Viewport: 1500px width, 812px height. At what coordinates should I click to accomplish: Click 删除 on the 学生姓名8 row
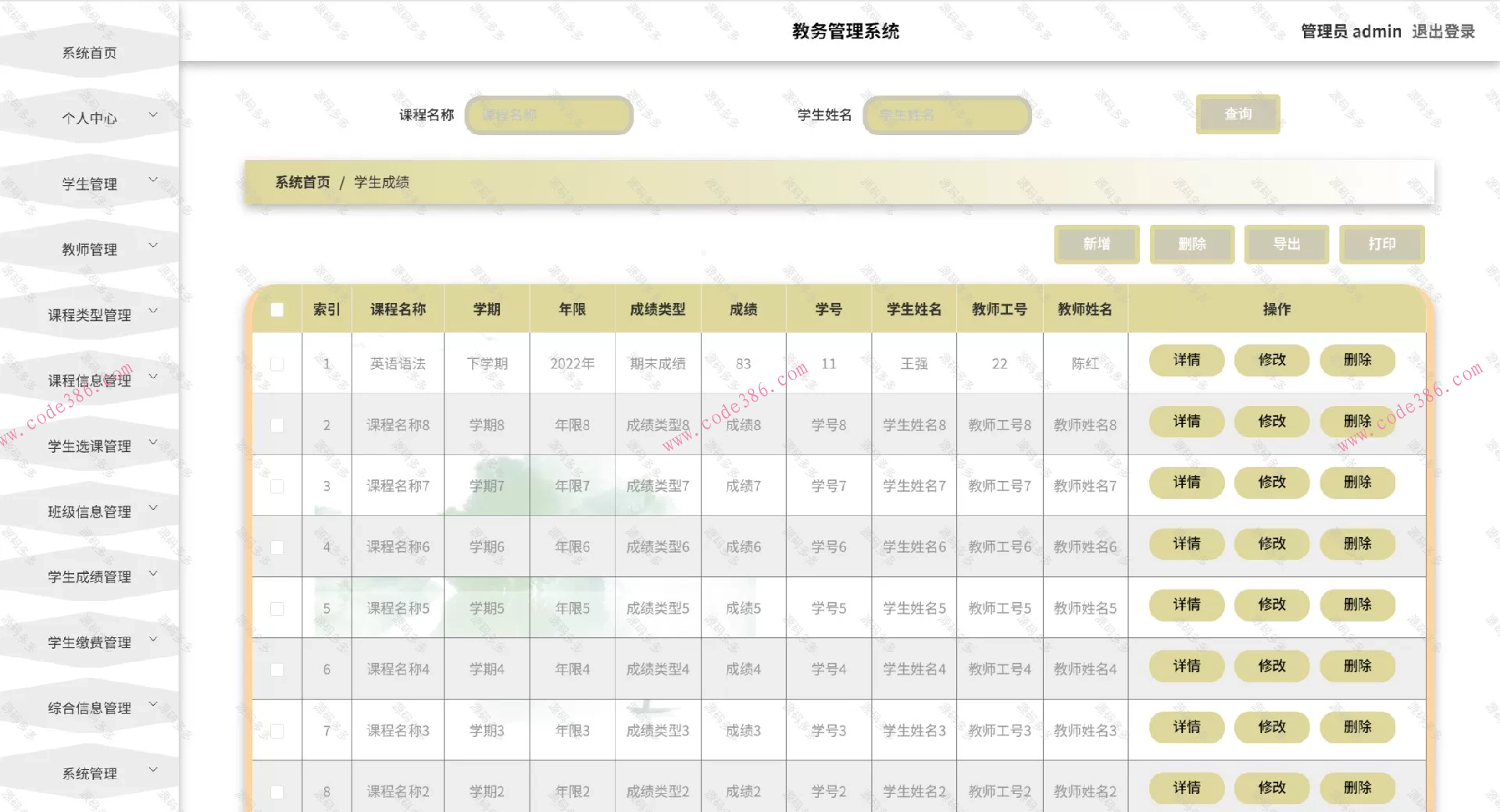click(x=1357, y=421)
